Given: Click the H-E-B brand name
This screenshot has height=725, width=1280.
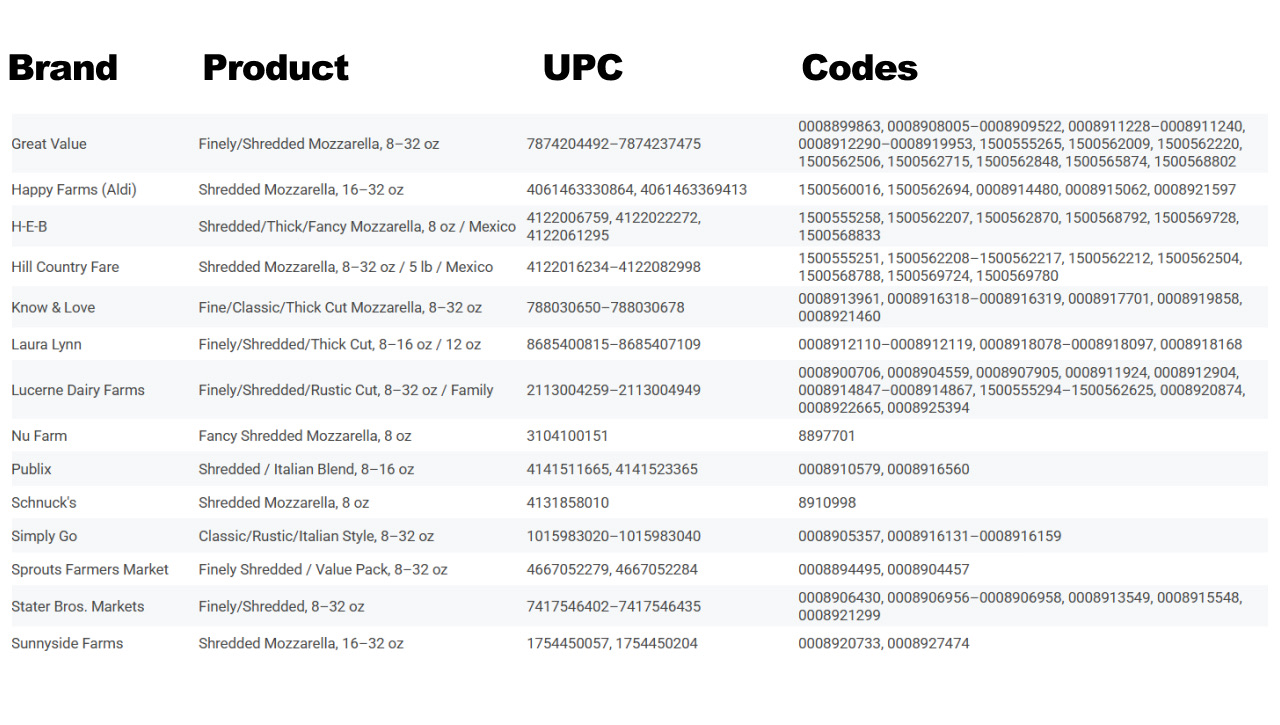Looking at the screenshot, I should click(x=29, y=227).
